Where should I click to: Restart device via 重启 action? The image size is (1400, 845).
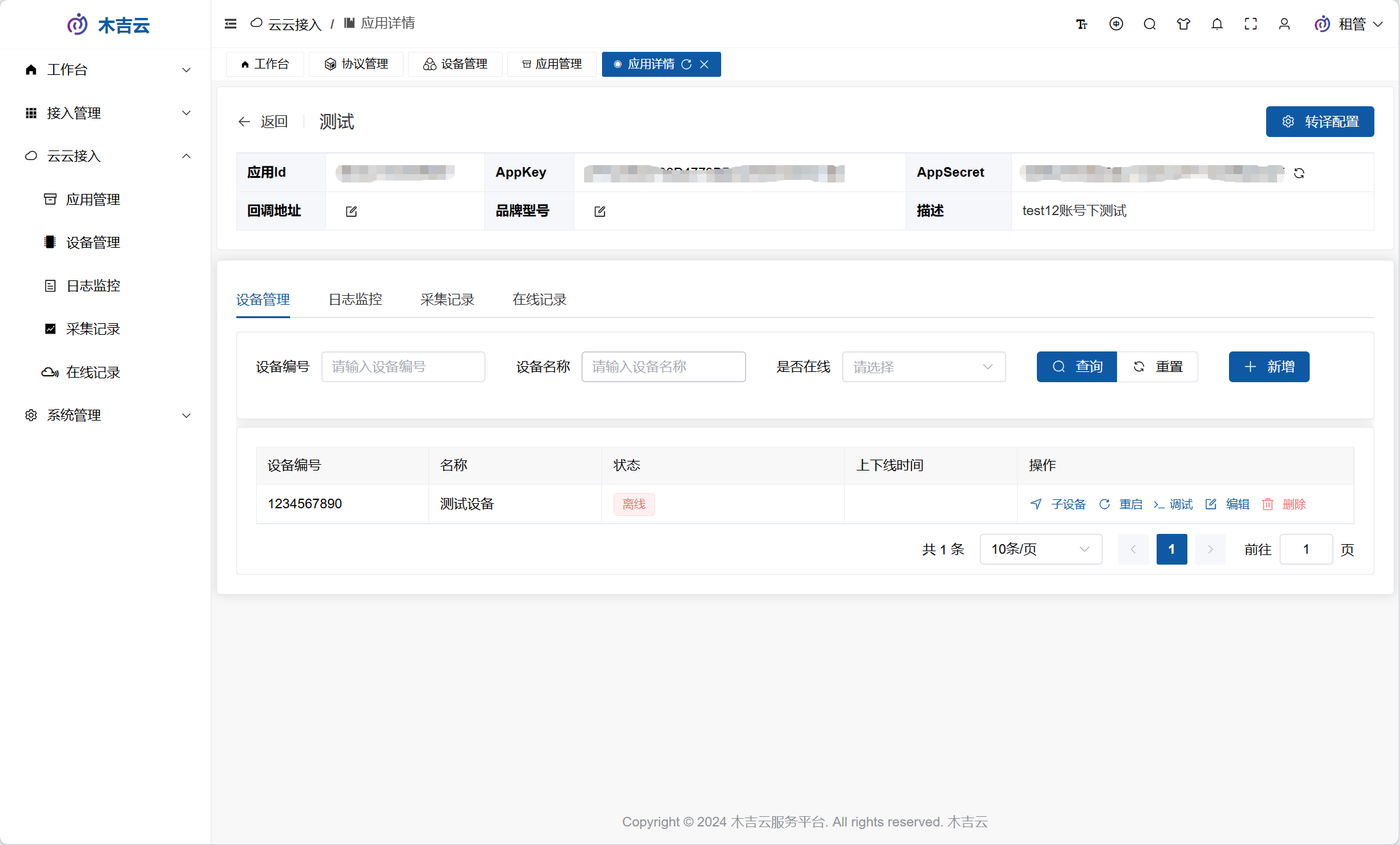click(1121, 504)
